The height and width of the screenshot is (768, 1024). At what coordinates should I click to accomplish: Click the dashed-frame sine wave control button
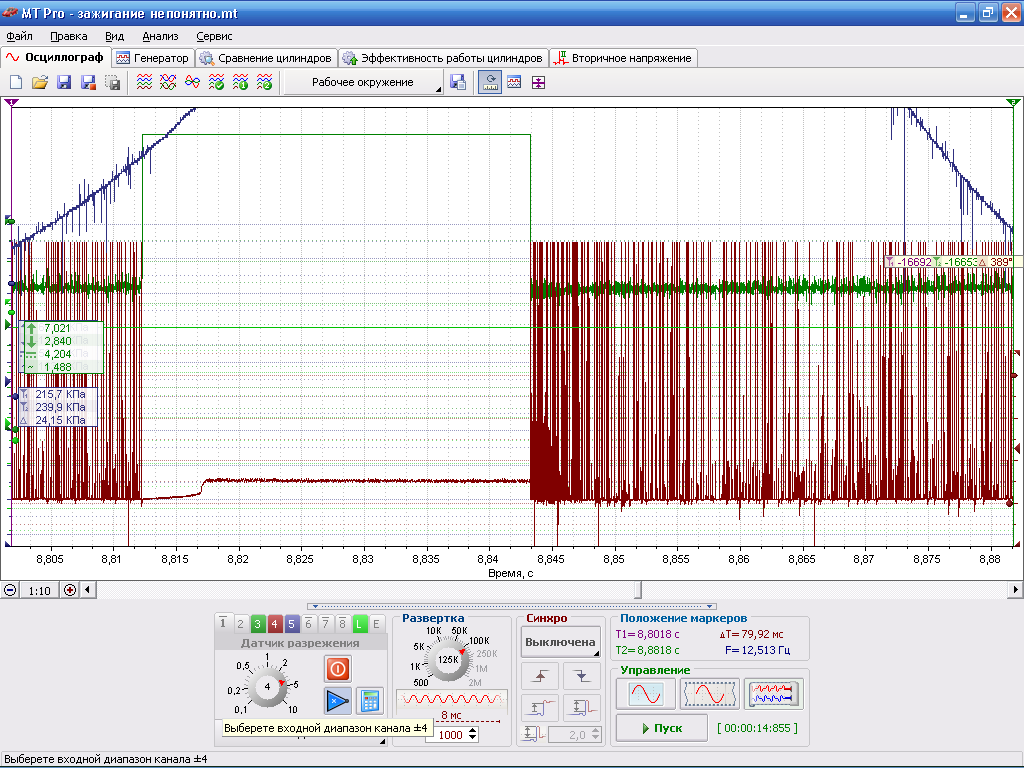pos(710,694)
